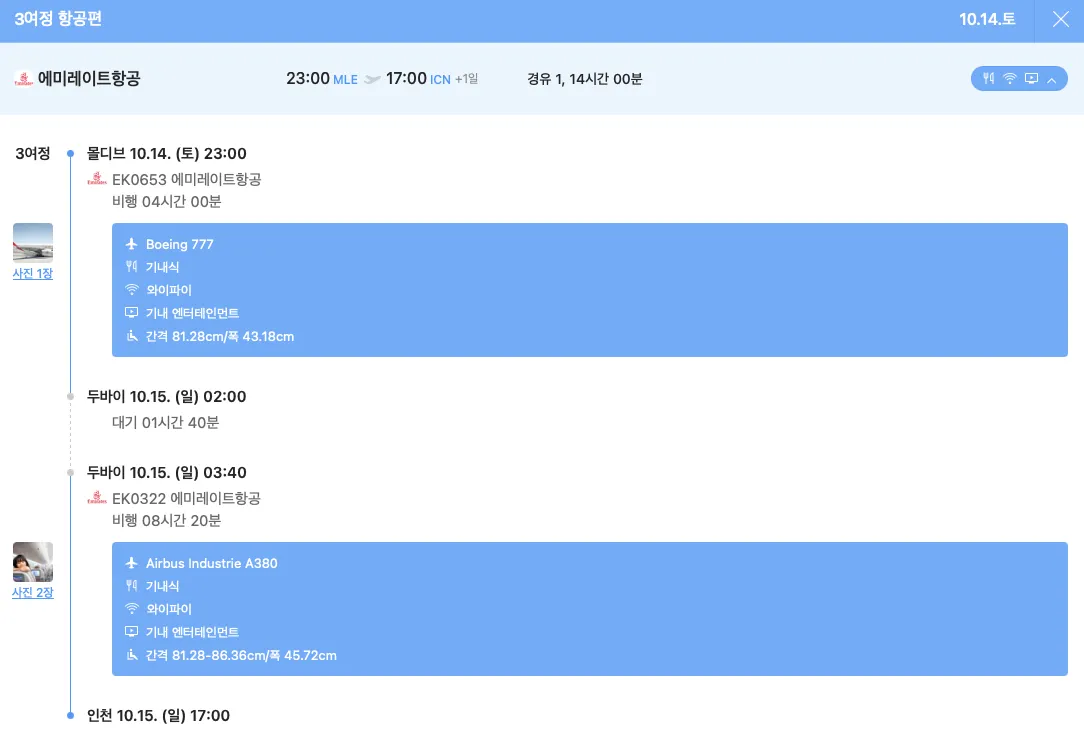Click the meal icon in the amenities pill
The image size is (1084, 746).
click(989, 79)
